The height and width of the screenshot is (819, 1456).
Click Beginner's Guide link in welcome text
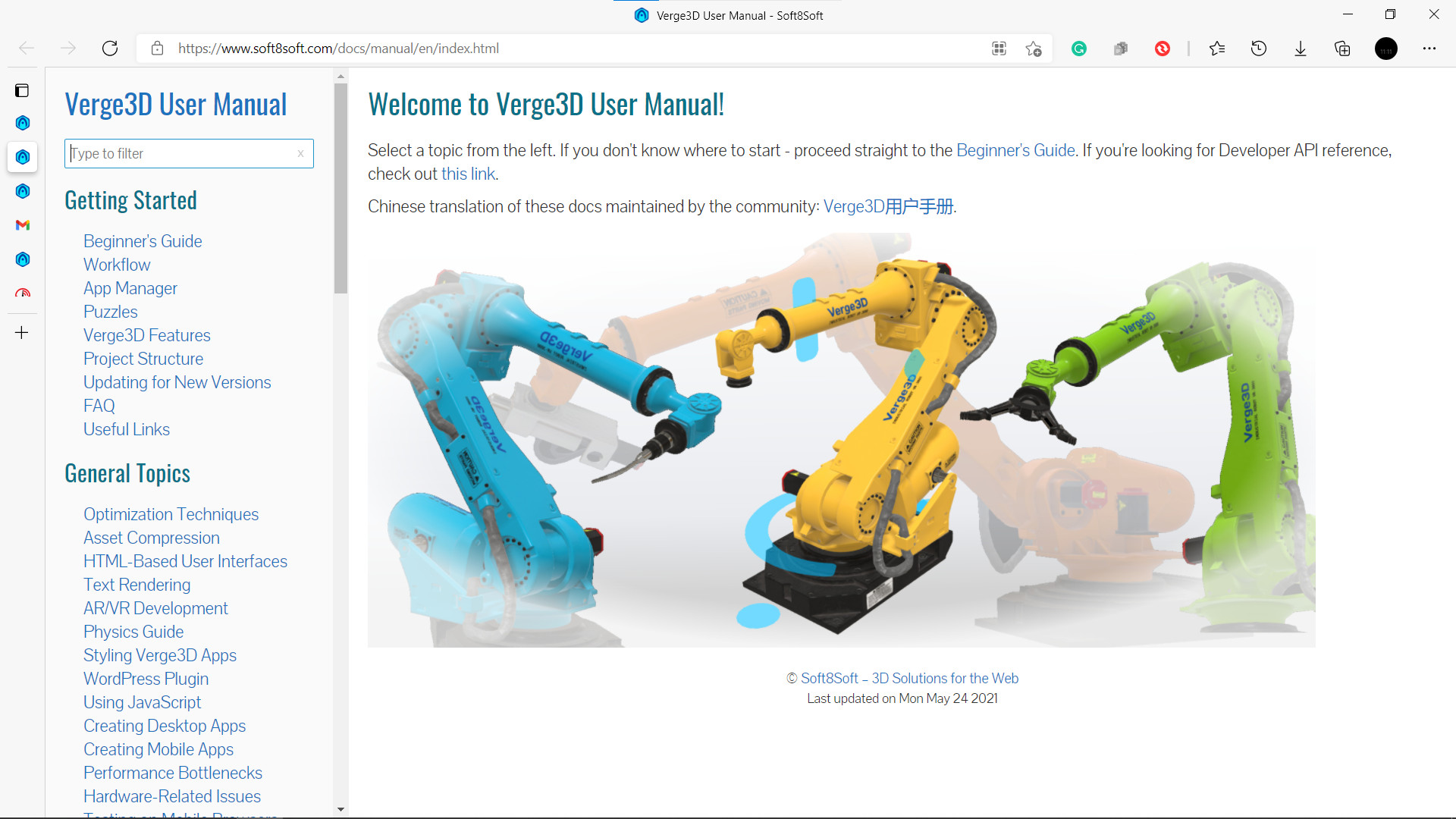point(1015,150)
